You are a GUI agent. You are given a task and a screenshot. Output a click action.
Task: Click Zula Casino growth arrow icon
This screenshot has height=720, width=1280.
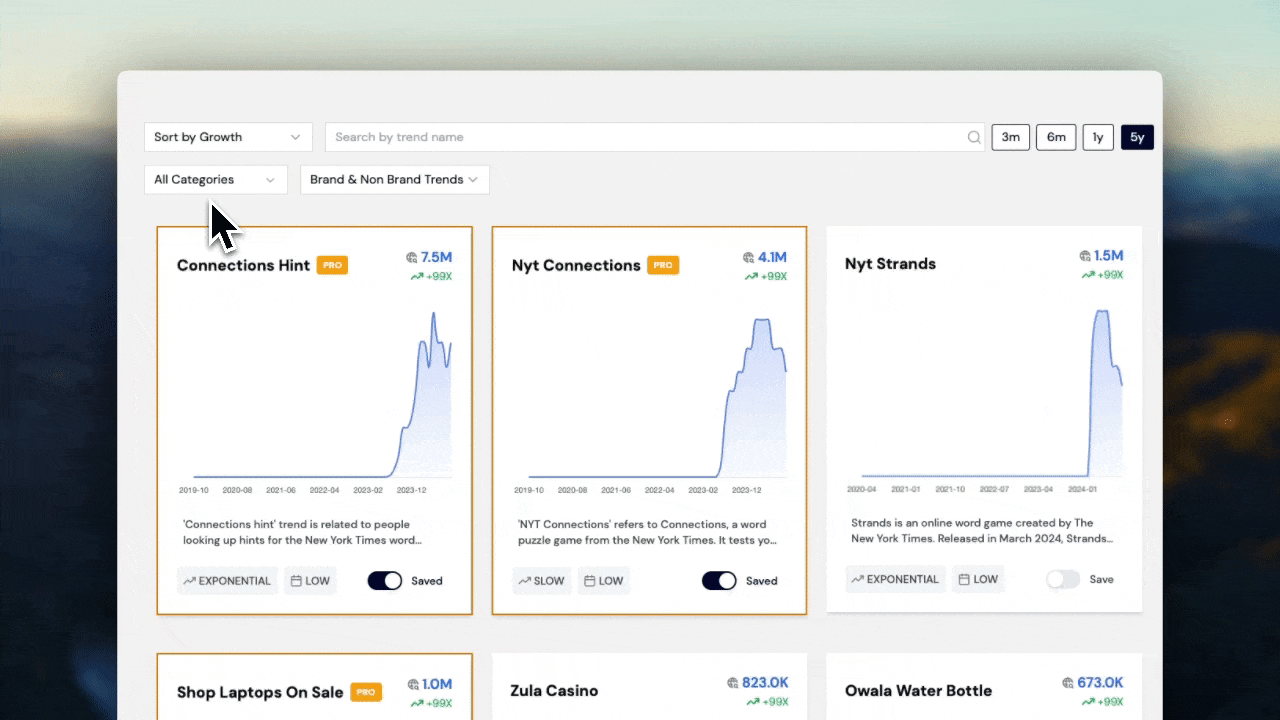(753, 702)
